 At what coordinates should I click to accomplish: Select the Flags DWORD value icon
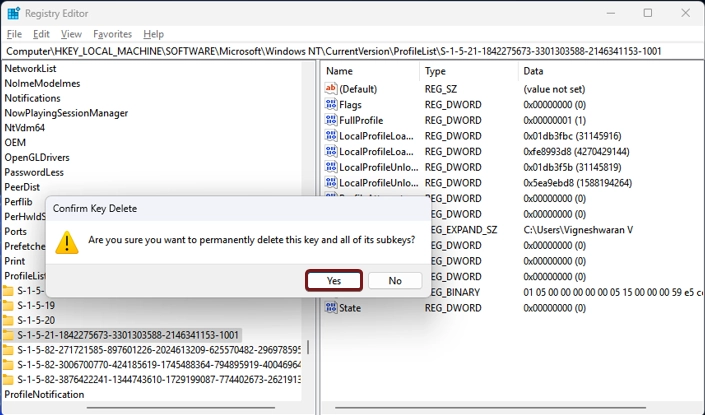coord(331,104)
